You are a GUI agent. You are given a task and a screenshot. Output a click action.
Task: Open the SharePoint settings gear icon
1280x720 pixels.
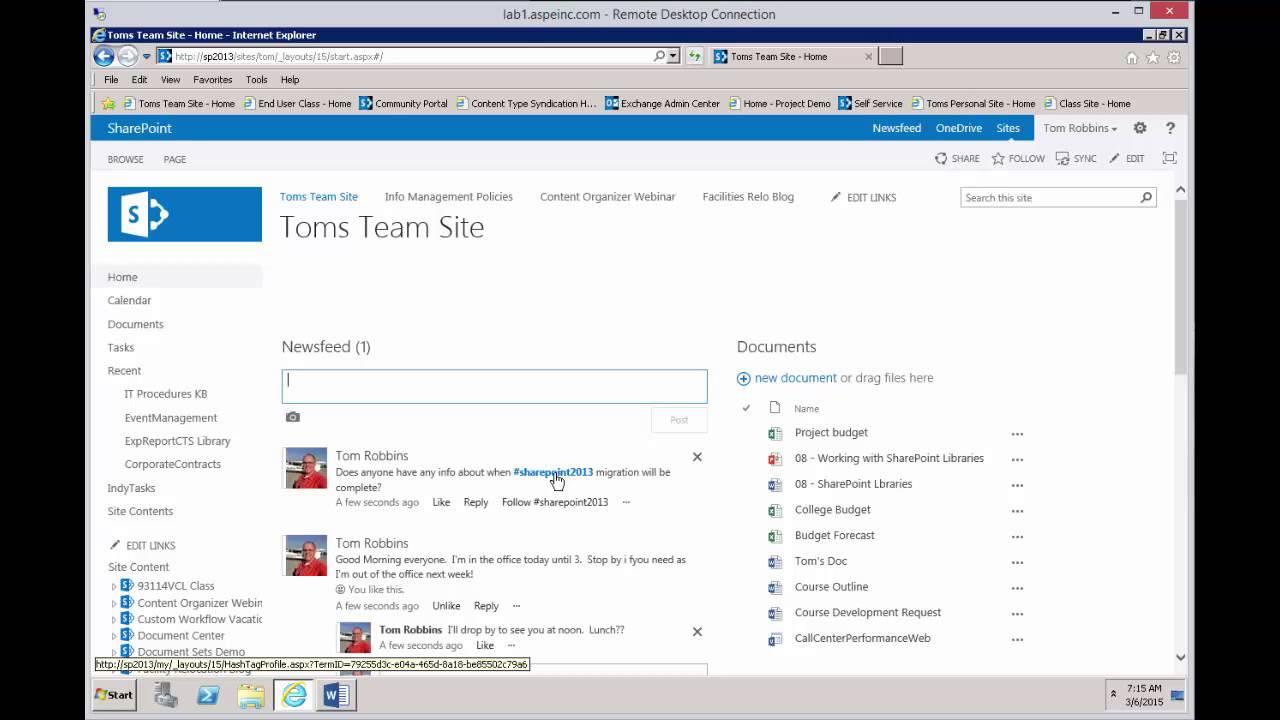pos(1140,128)
